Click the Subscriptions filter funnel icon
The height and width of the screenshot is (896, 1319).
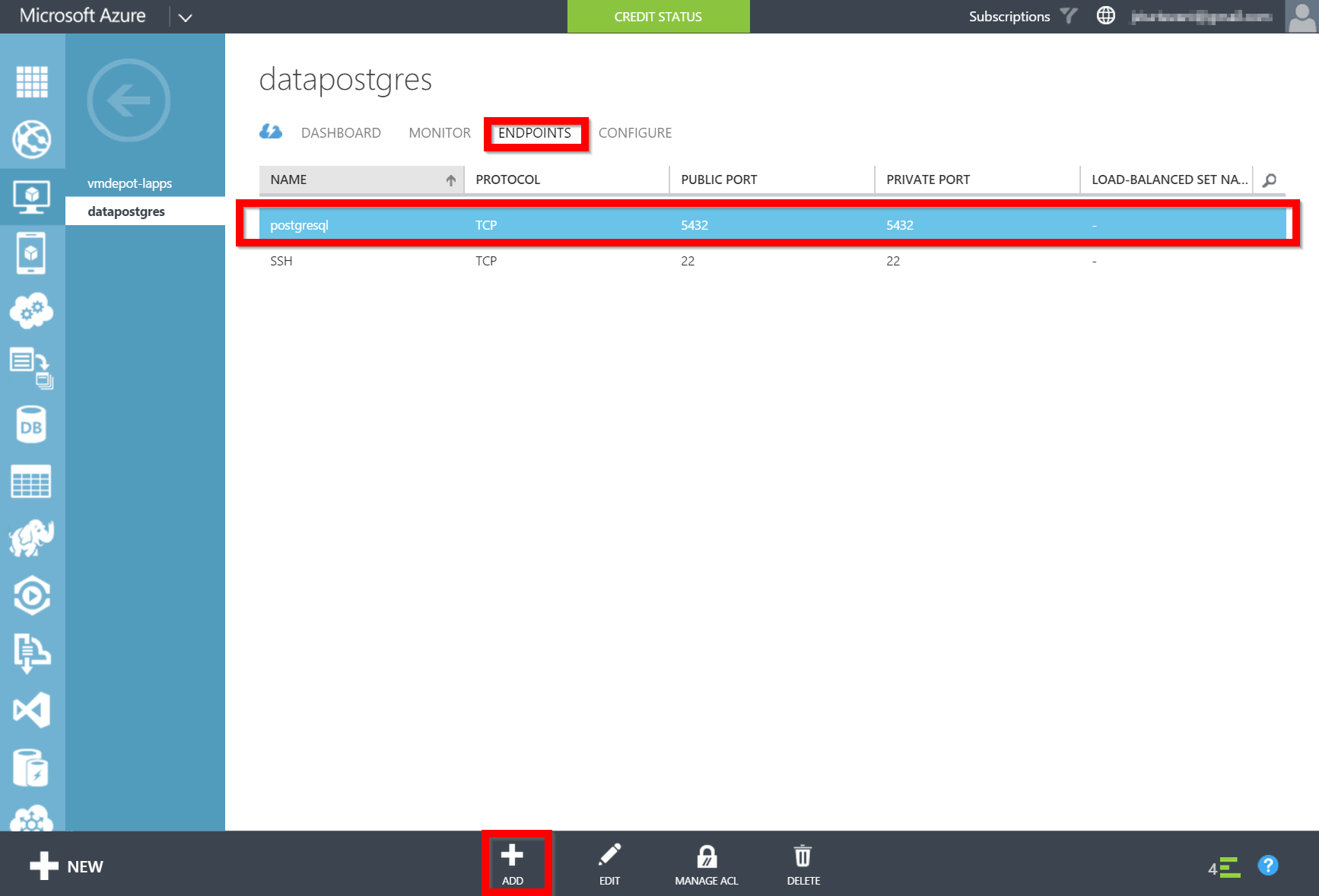coord(1069,16)
